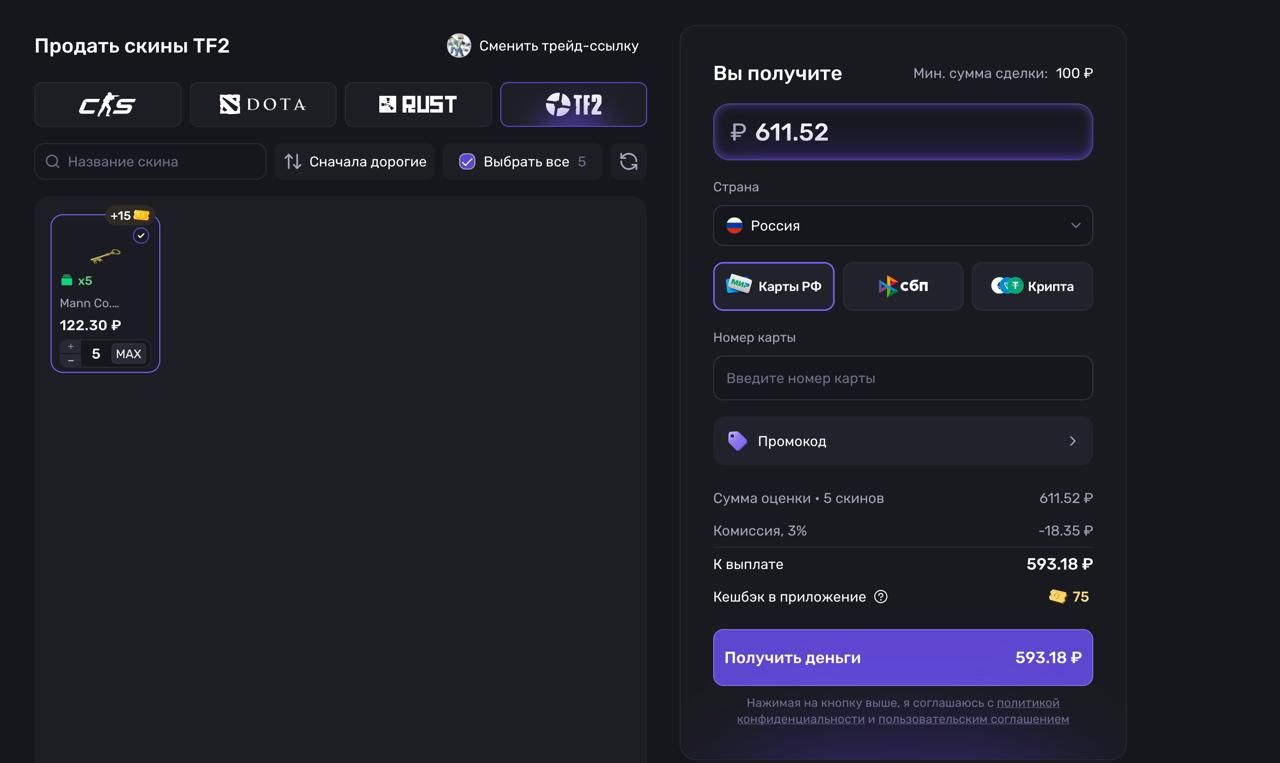Click the +15 cashback badge on key
1280x763 pixels.
pyautogui.click(x=129, y=215)
